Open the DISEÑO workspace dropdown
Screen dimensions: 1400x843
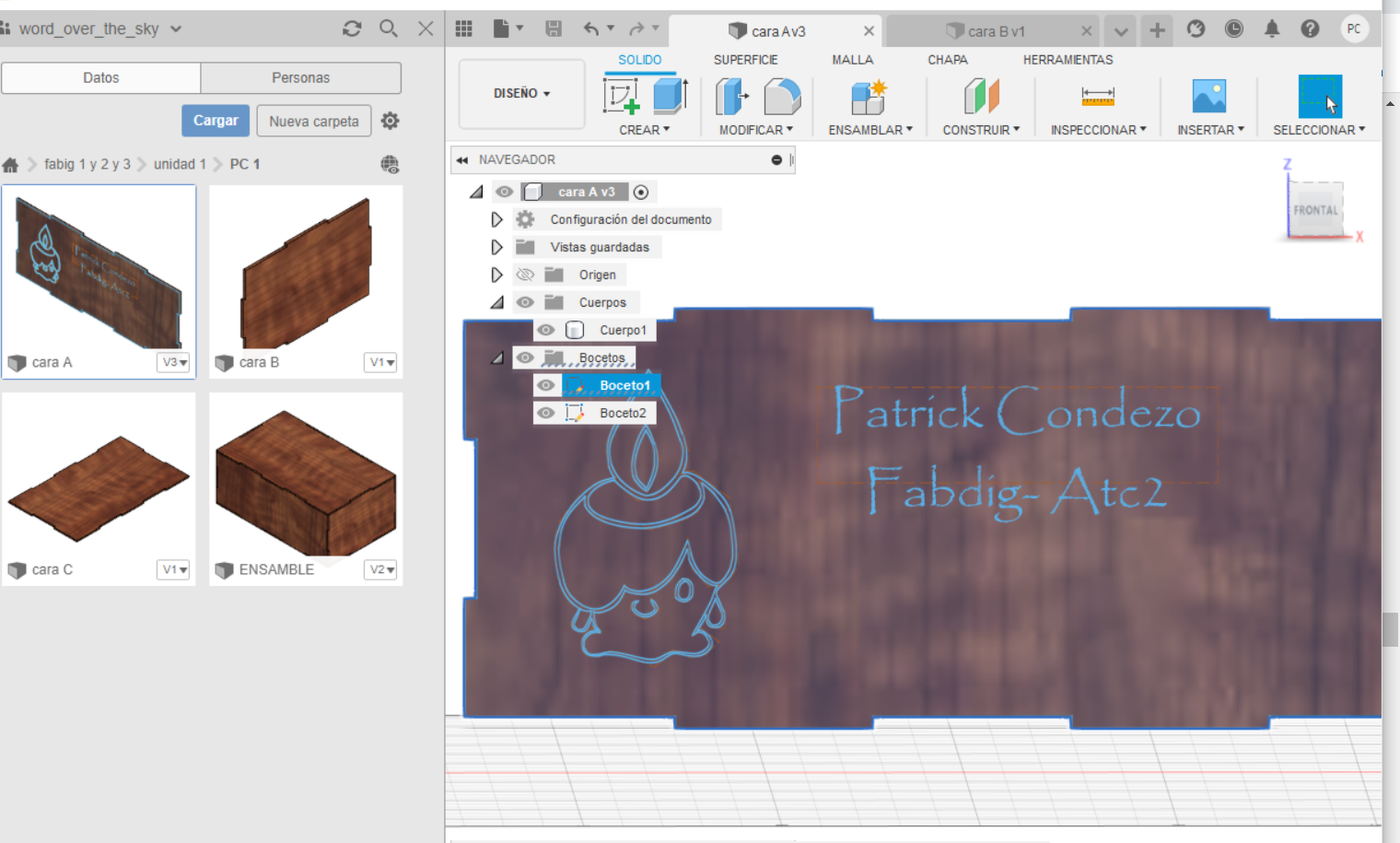pyautogui.click(x=521, y=94)
